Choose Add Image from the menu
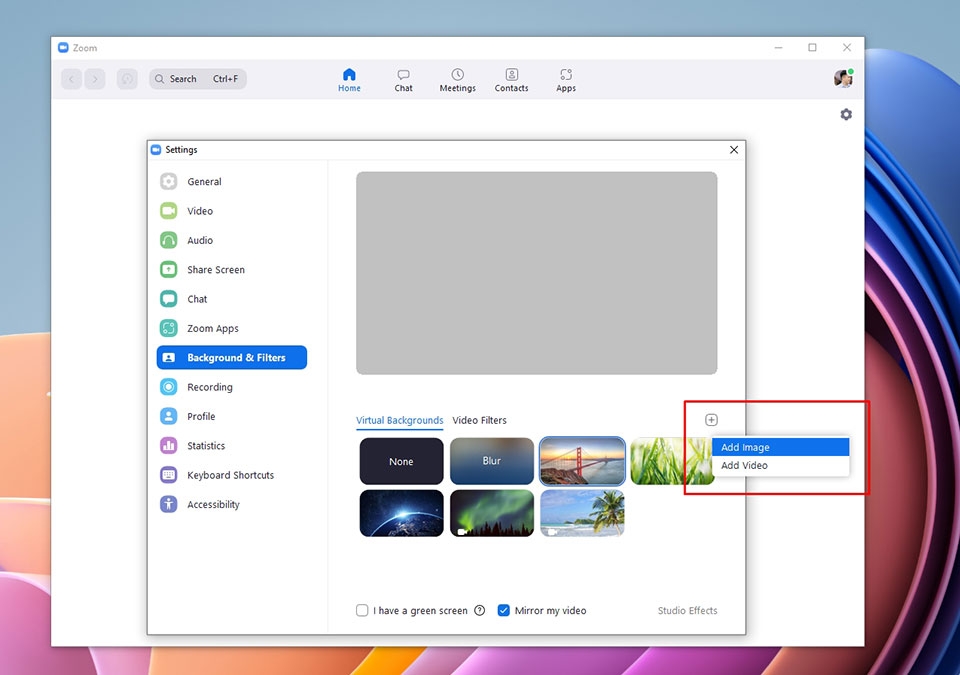 click(x=781, y=448)
